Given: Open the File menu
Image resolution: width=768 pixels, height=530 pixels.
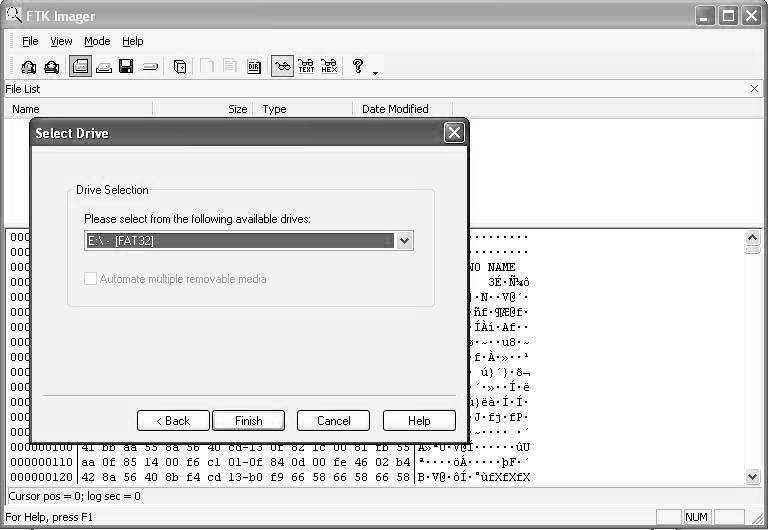Looking at the screenshot, I should tap(30, 41).
